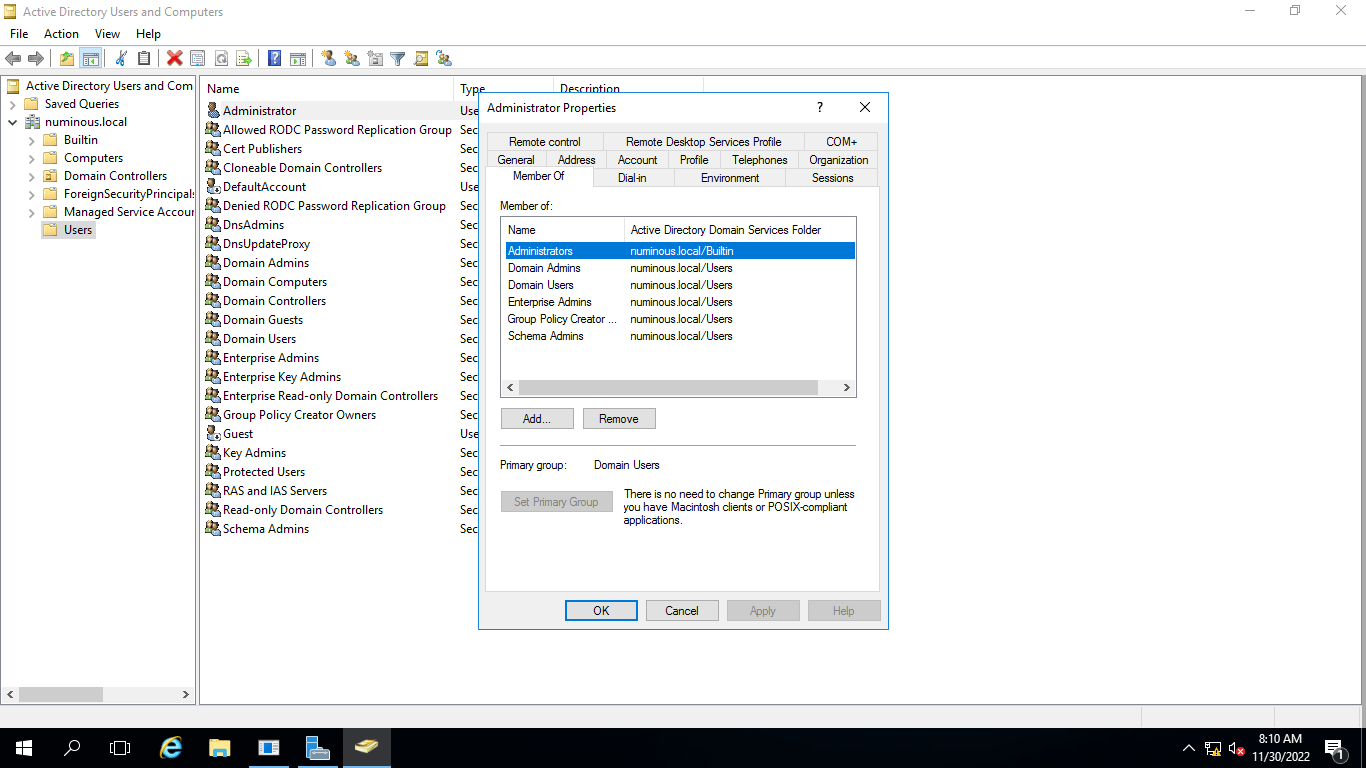Expand the Domain Controllers tree node
The image size is (1366, 768).
click(31, 176)
